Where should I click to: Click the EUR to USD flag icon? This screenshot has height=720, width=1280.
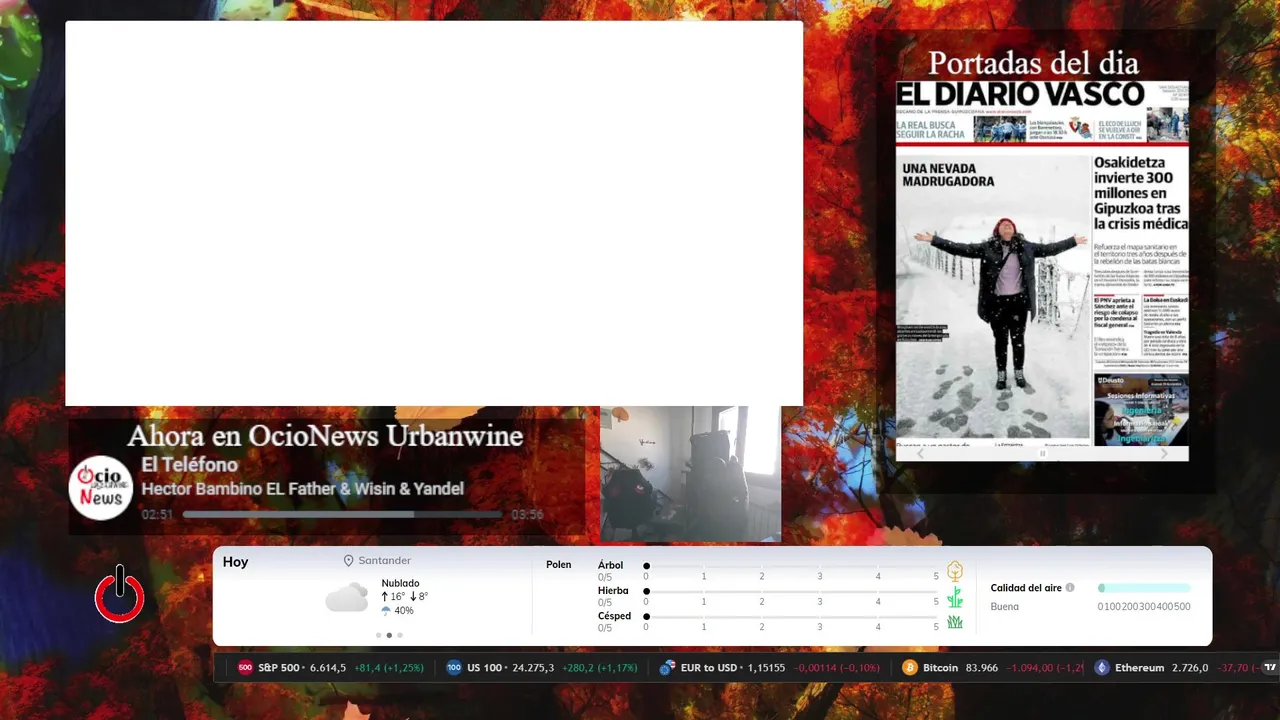tap(667, 668)
